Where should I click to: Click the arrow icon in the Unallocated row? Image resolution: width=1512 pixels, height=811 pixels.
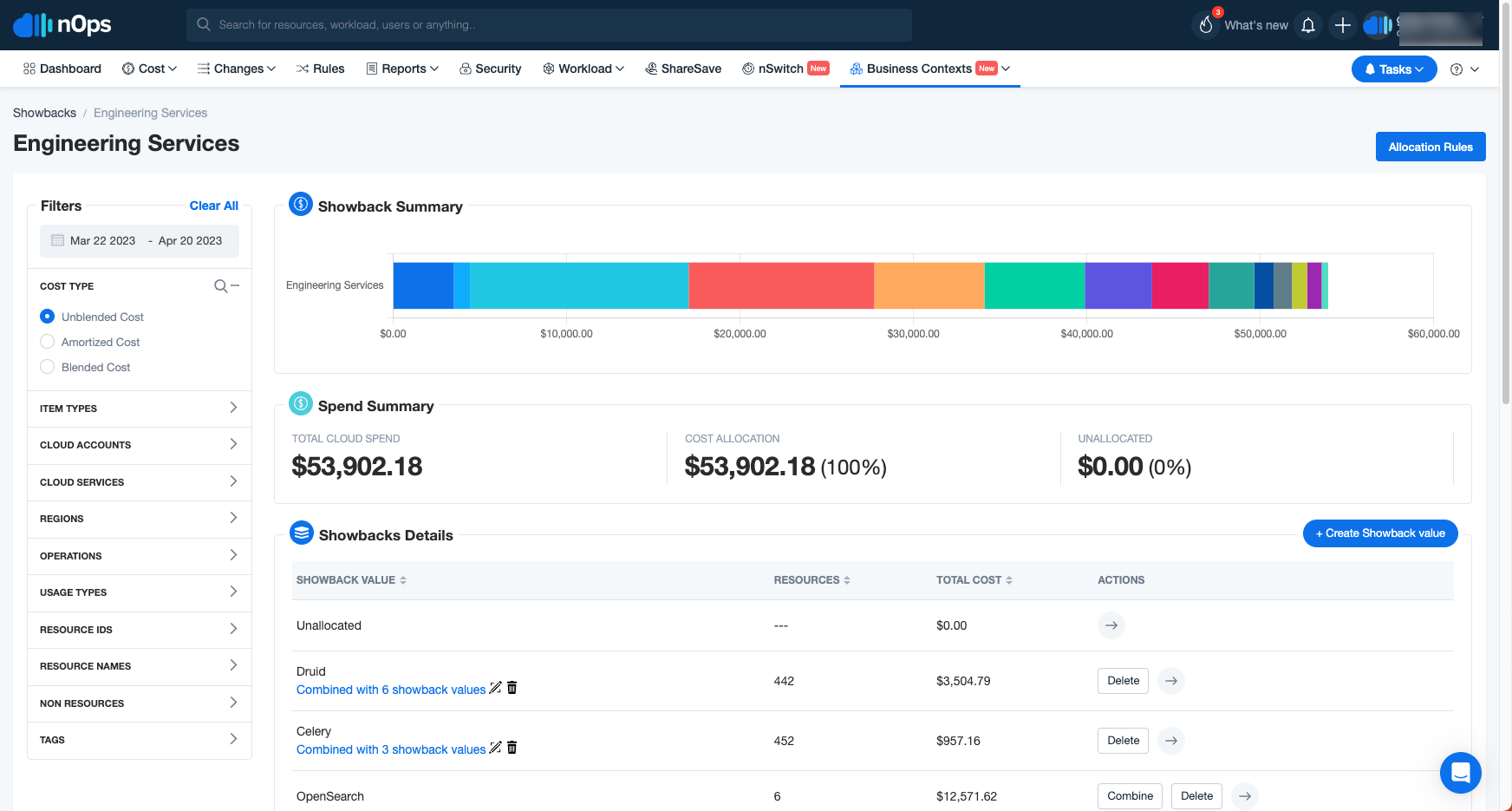tap(1111, 625)
